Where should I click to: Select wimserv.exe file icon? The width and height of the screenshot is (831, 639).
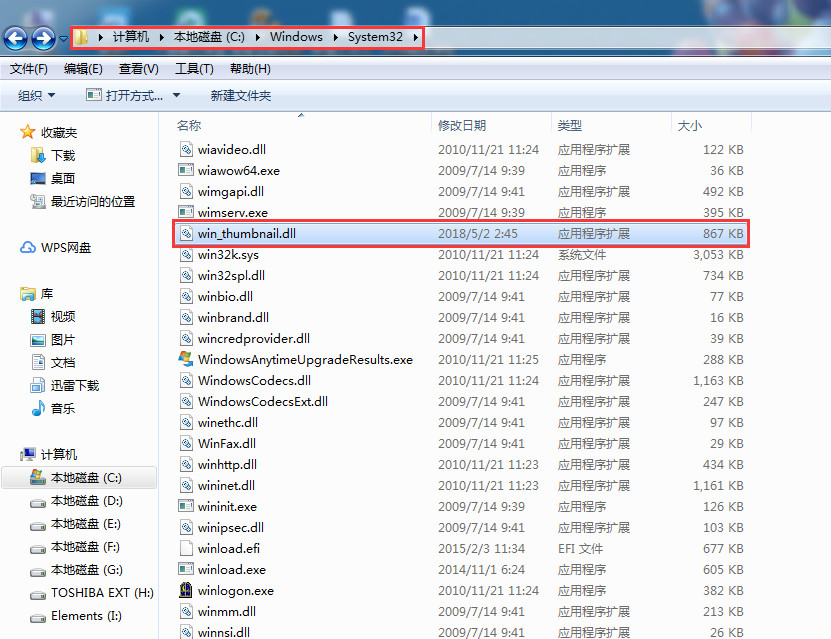(185, 212)
